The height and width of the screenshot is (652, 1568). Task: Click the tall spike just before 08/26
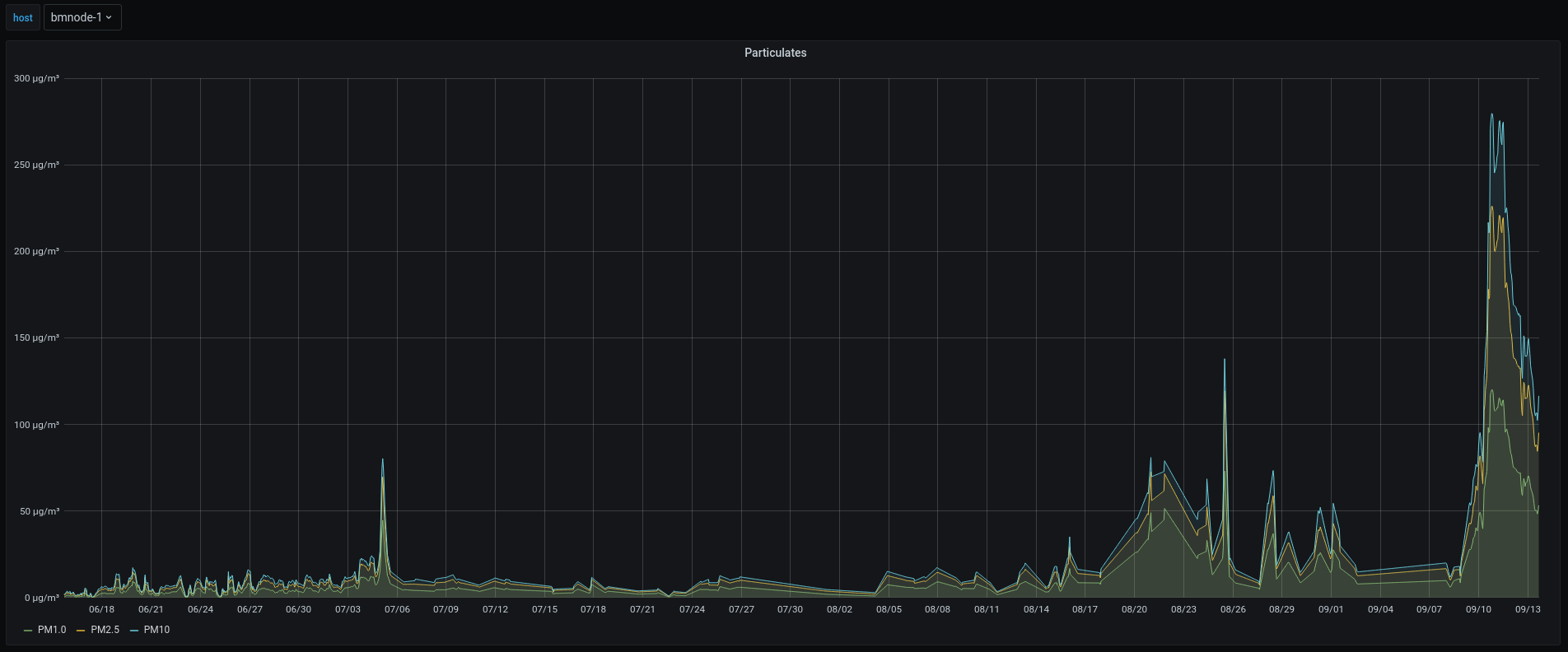1225,361
